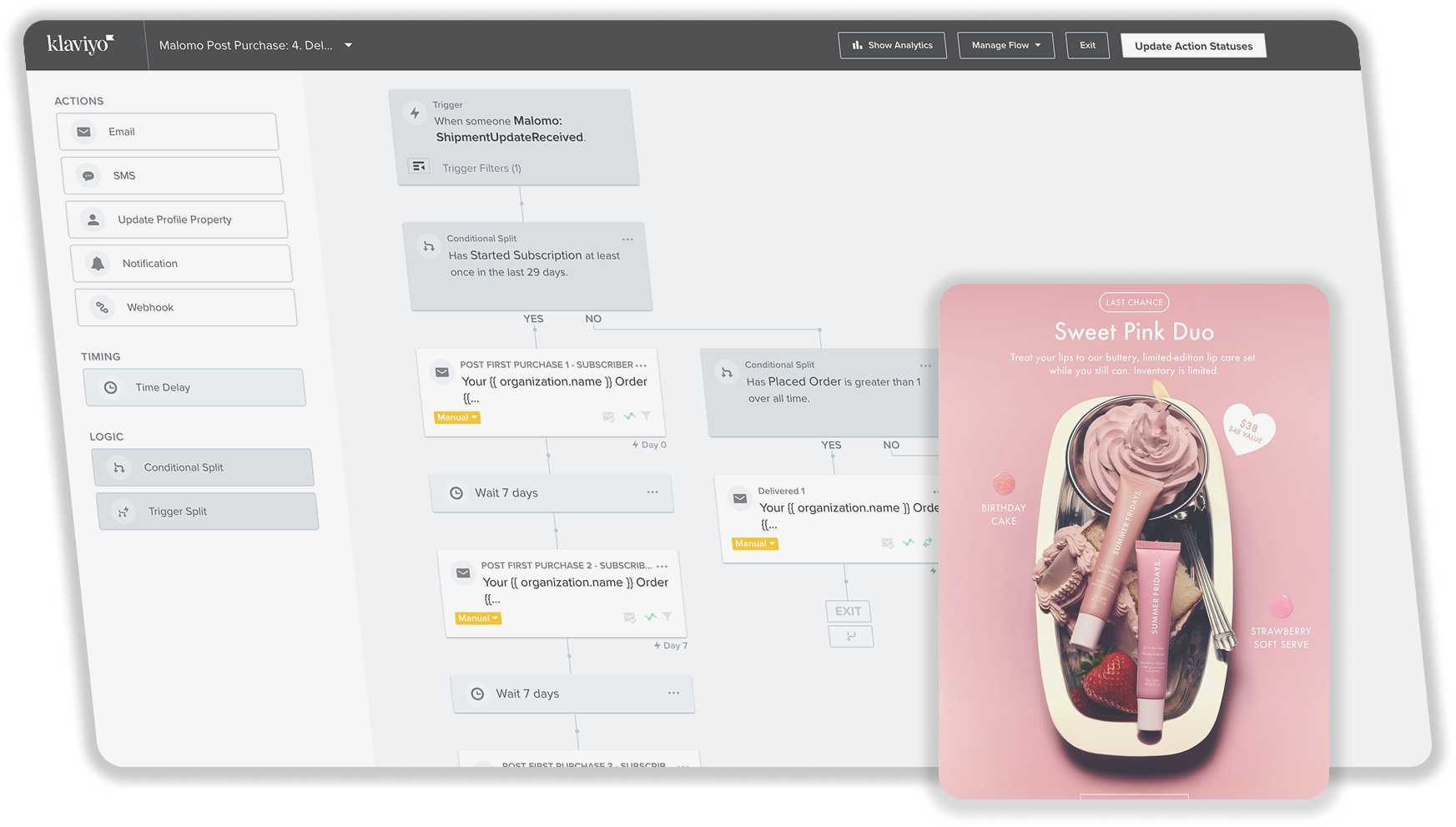Click the Show Analytics button
The image size is (1456, 827).
(892, 45)
